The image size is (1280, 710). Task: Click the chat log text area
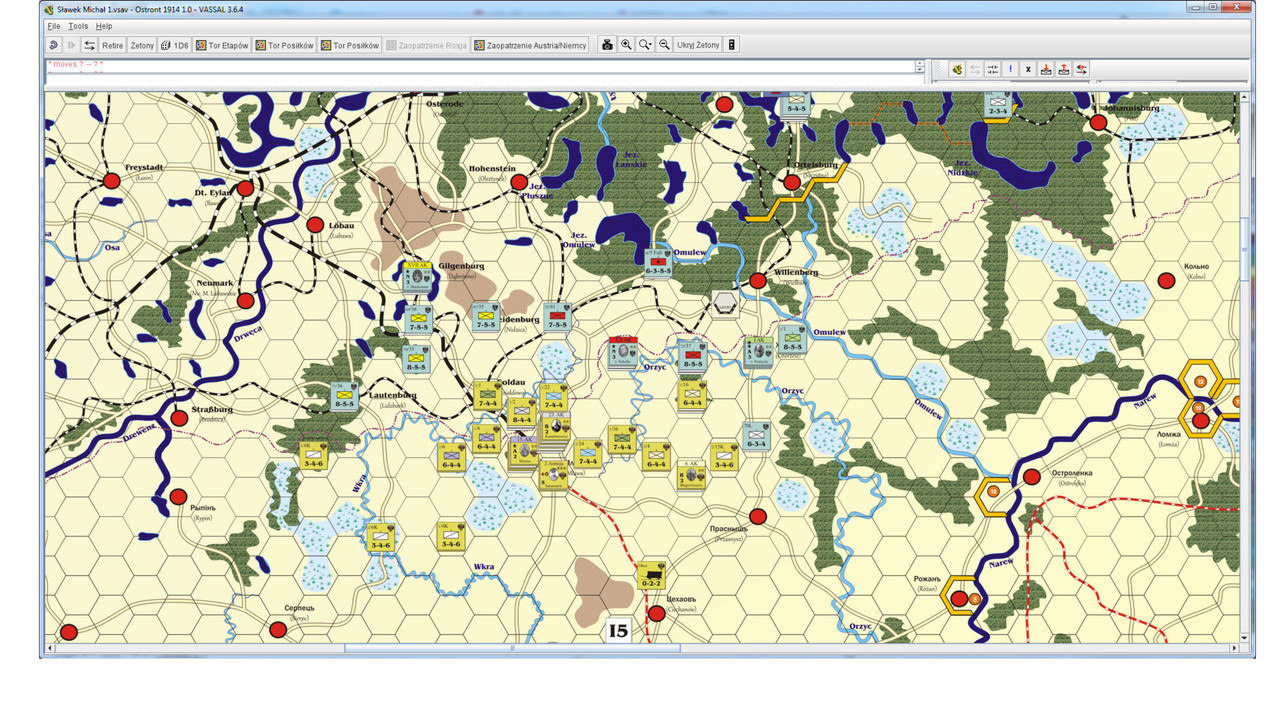pyautogui.click(x=480, y=66)
